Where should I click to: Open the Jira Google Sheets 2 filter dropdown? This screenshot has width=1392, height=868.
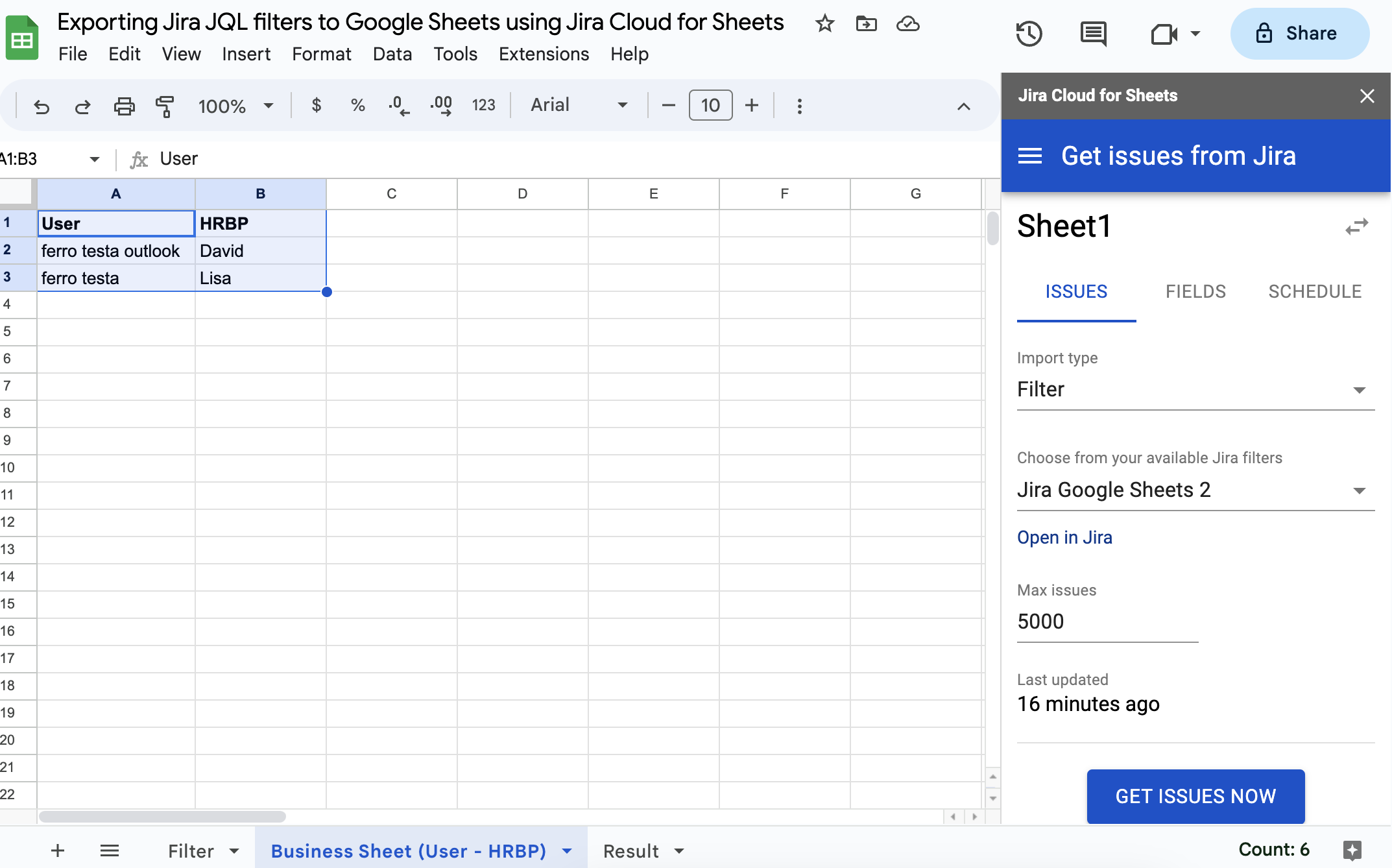click(1195, 490)
